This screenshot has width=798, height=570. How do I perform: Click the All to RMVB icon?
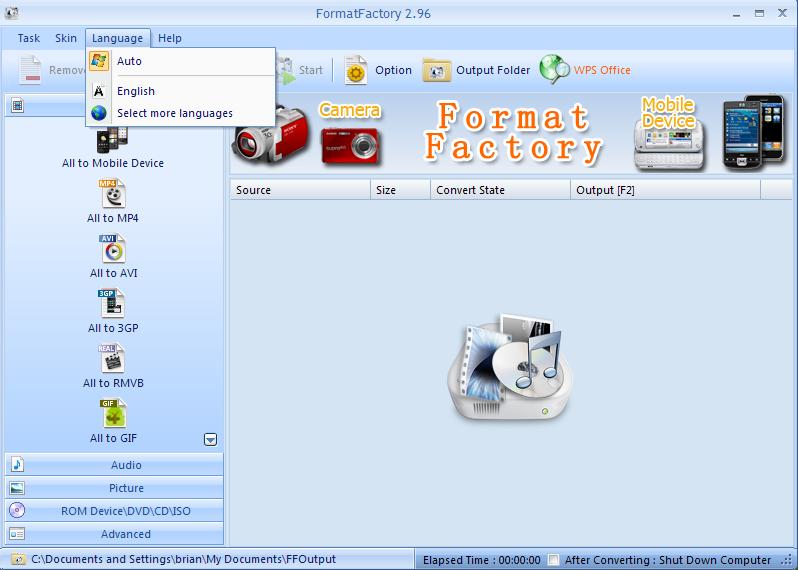(x=111, y=358)
